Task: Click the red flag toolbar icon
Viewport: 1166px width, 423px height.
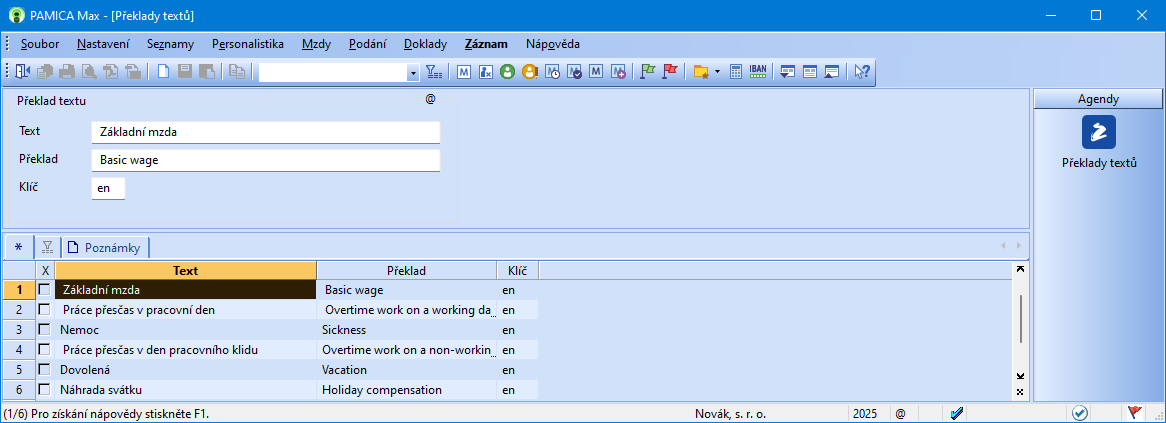Action: click(669, 72)
